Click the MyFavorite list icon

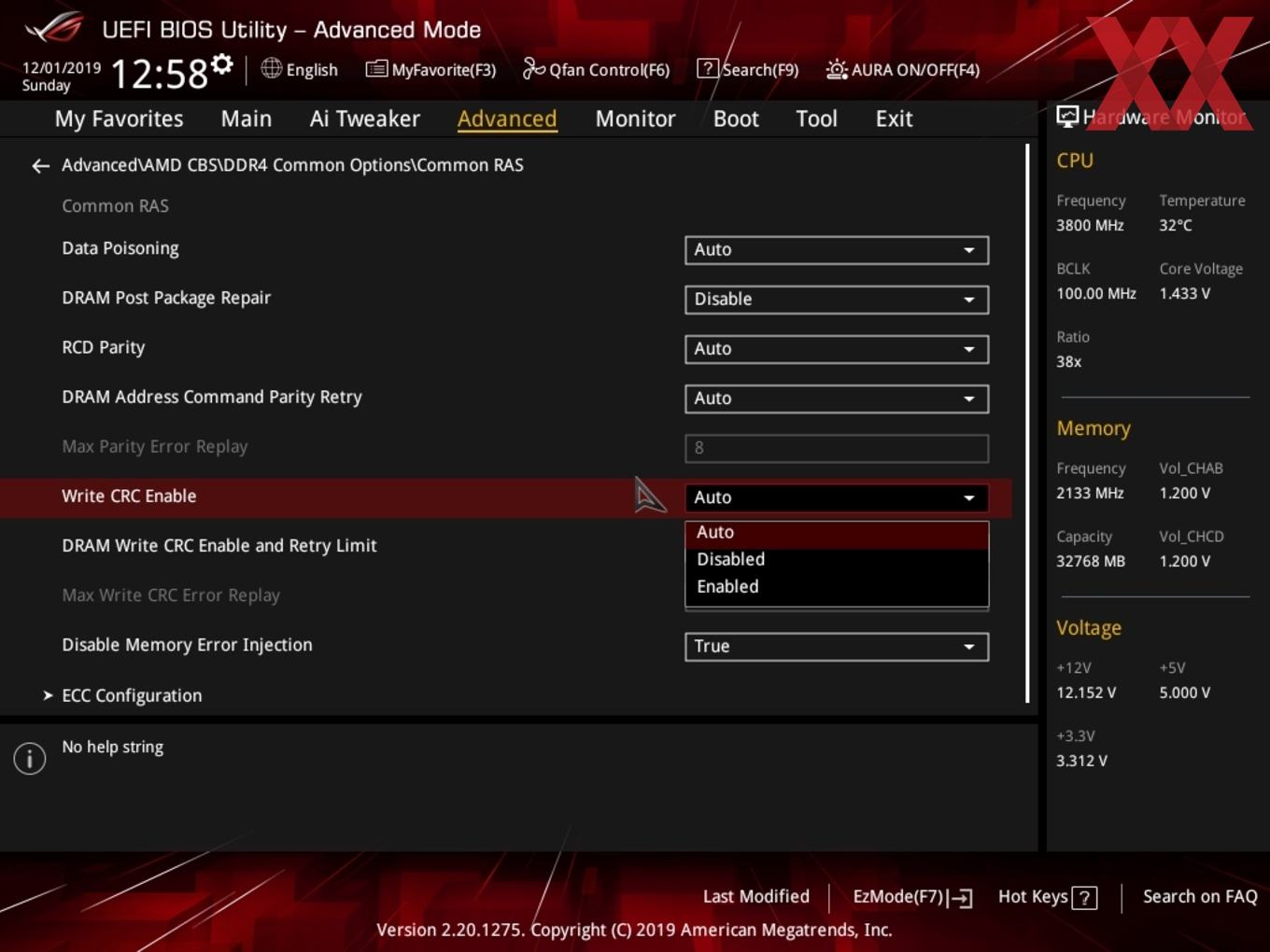coord(376,69)
